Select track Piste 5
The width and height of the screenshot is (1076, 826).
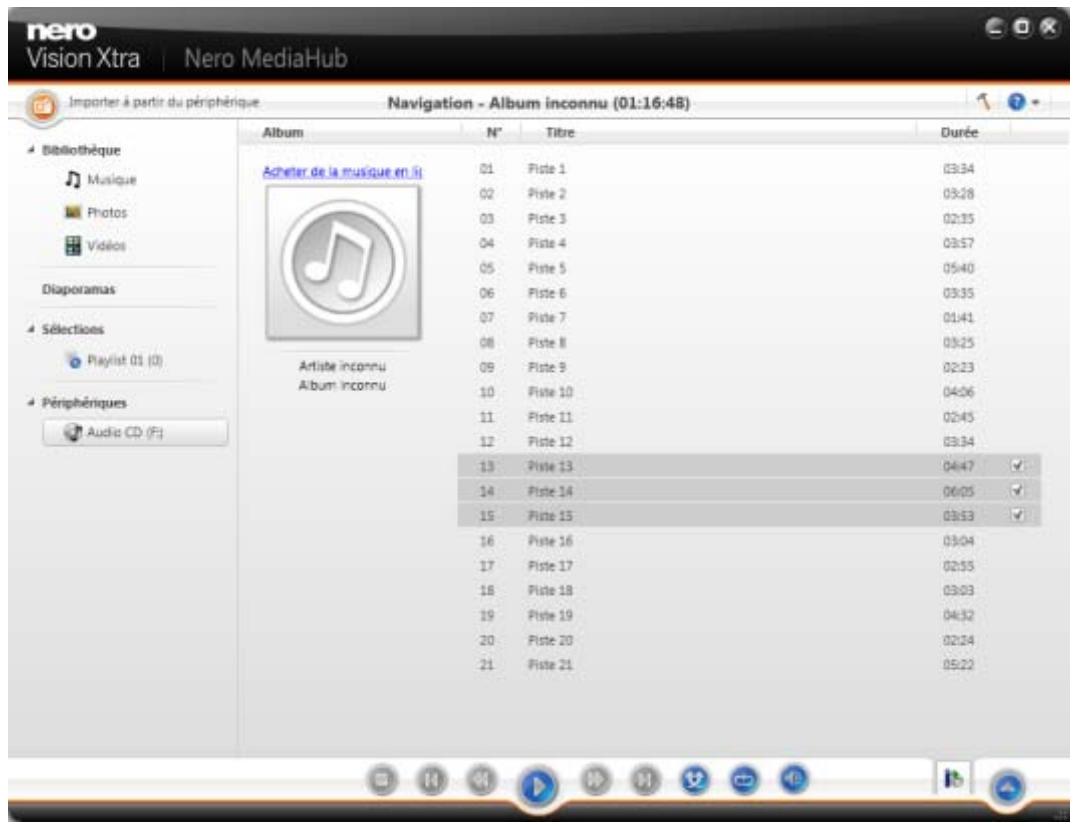749,268
